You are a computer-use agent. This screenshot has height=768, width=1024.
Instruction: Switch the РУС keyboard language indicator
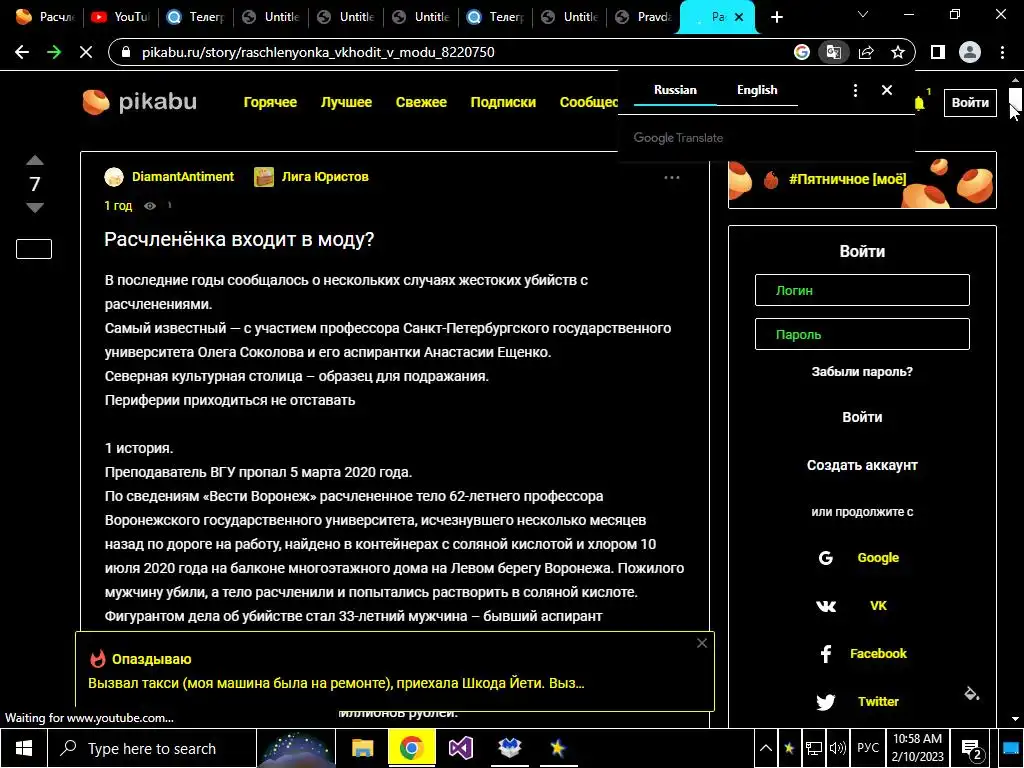[867, 748]
